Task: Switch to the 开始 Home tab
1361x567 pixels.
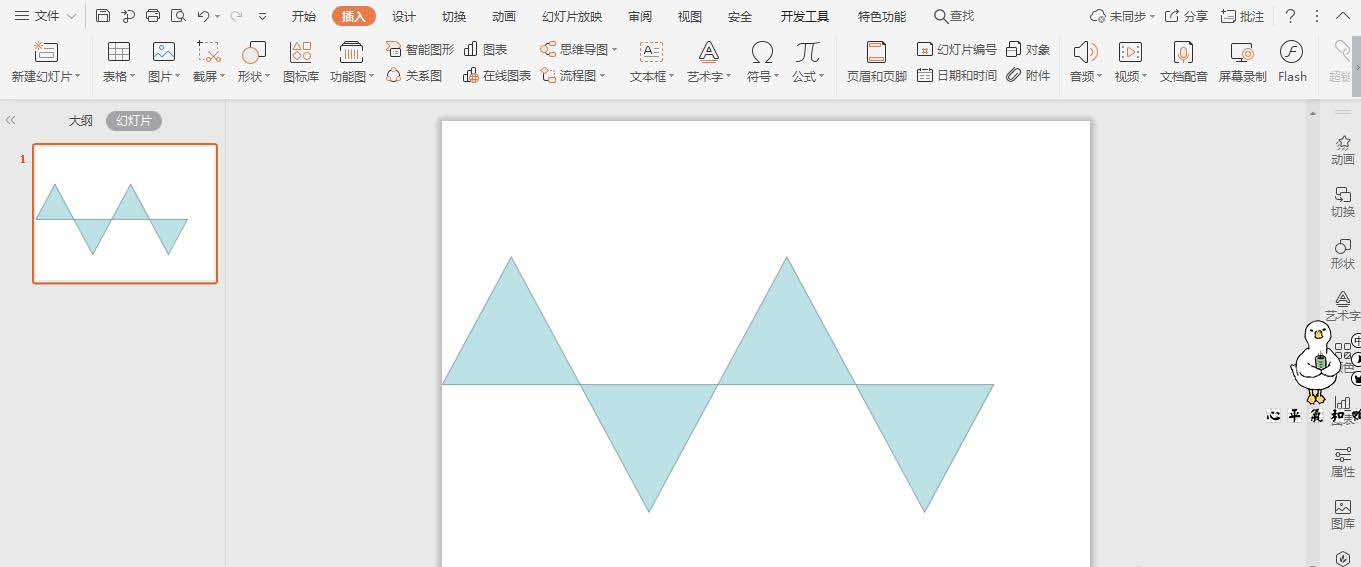Action: pos(304,16)
